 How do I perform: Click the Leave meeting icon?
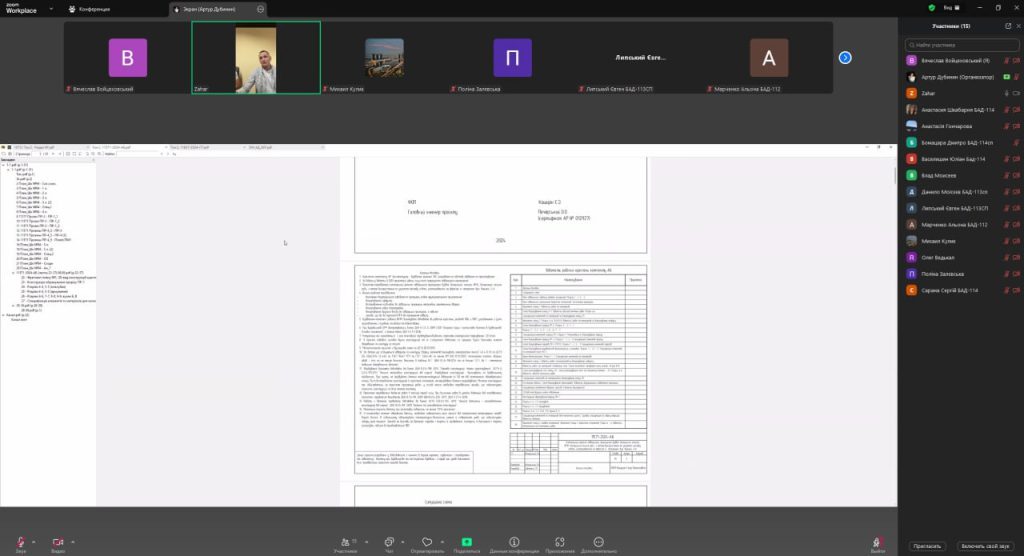click(x=877, y=541)
